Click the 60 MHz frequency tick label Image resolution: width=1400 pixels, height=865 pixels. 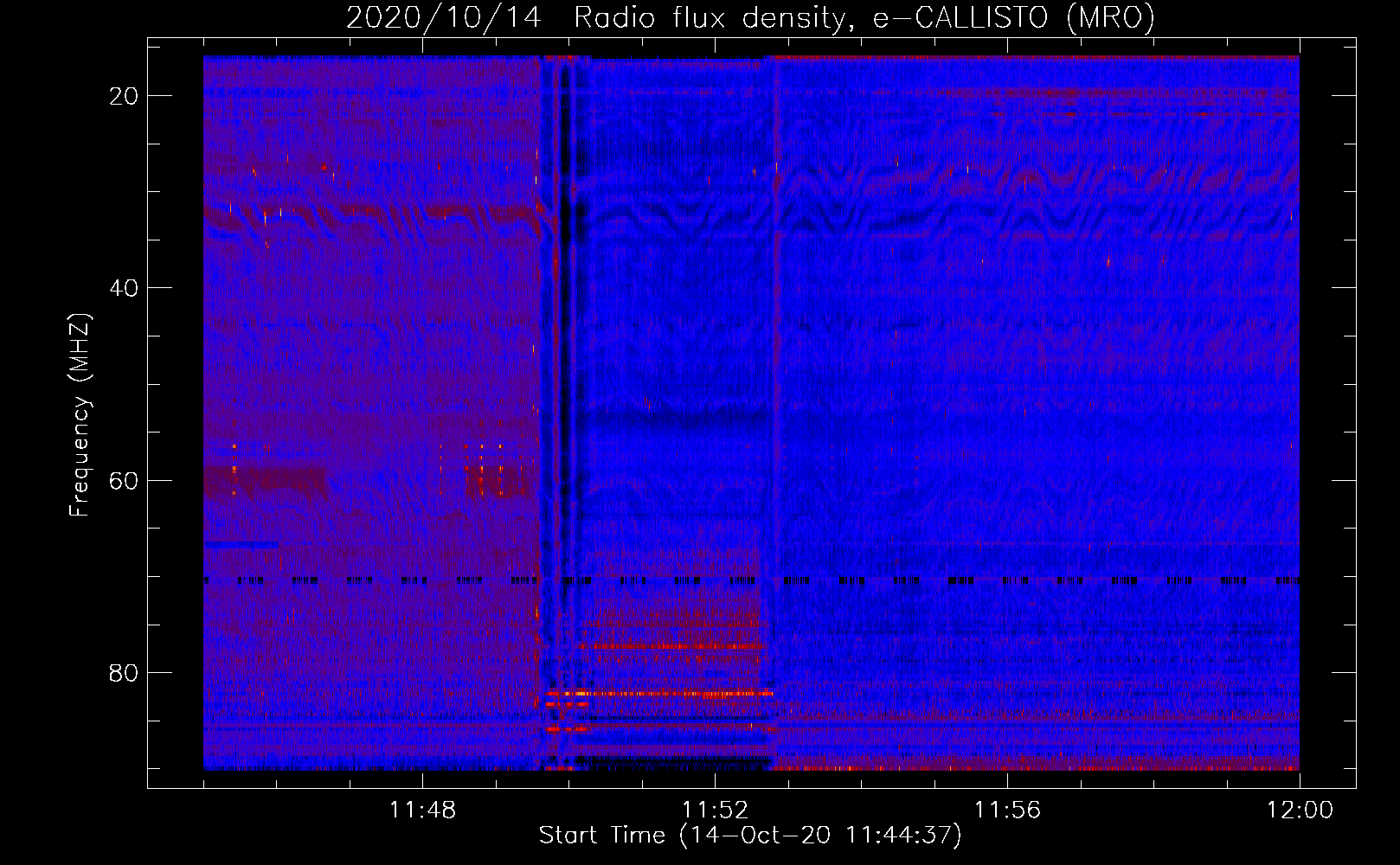(125, 481)
